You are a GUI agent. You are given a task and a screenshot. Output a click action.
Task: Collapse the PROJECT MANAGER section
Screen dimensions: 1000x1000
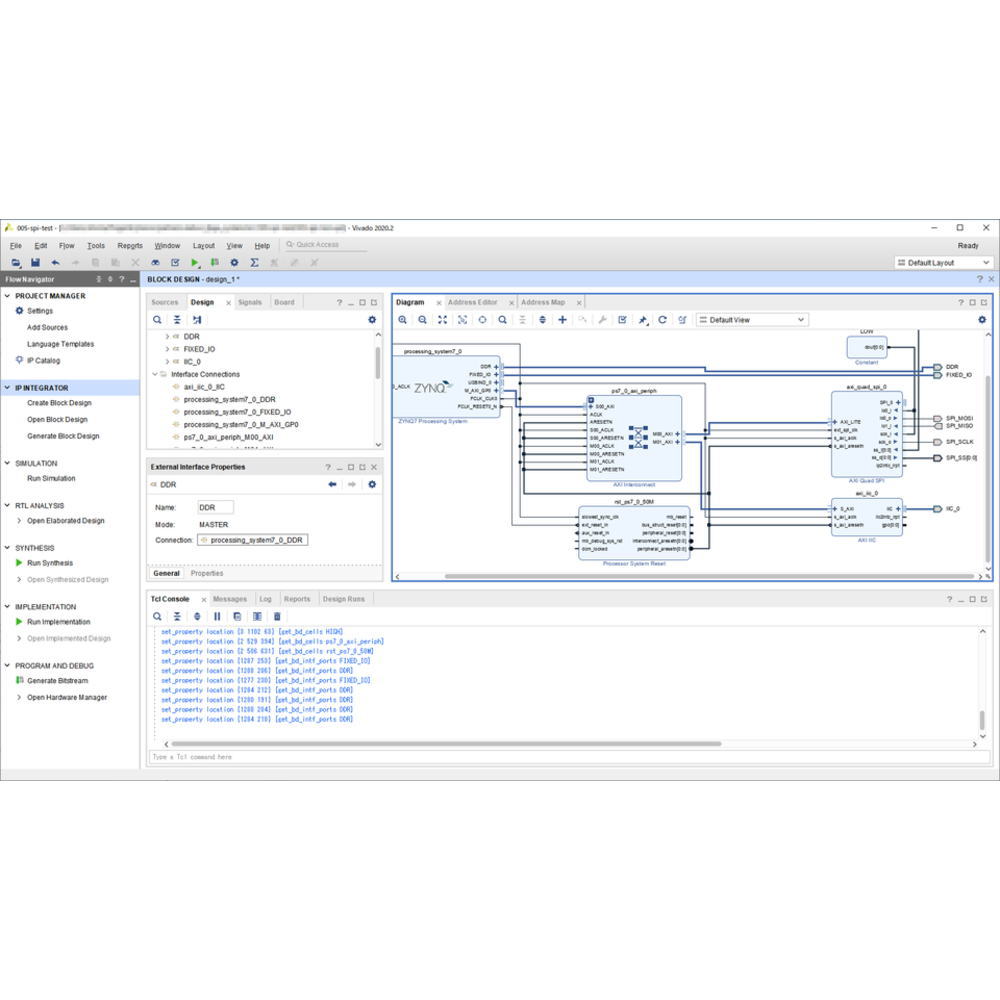pyautogui.click(x=7, y=296)
